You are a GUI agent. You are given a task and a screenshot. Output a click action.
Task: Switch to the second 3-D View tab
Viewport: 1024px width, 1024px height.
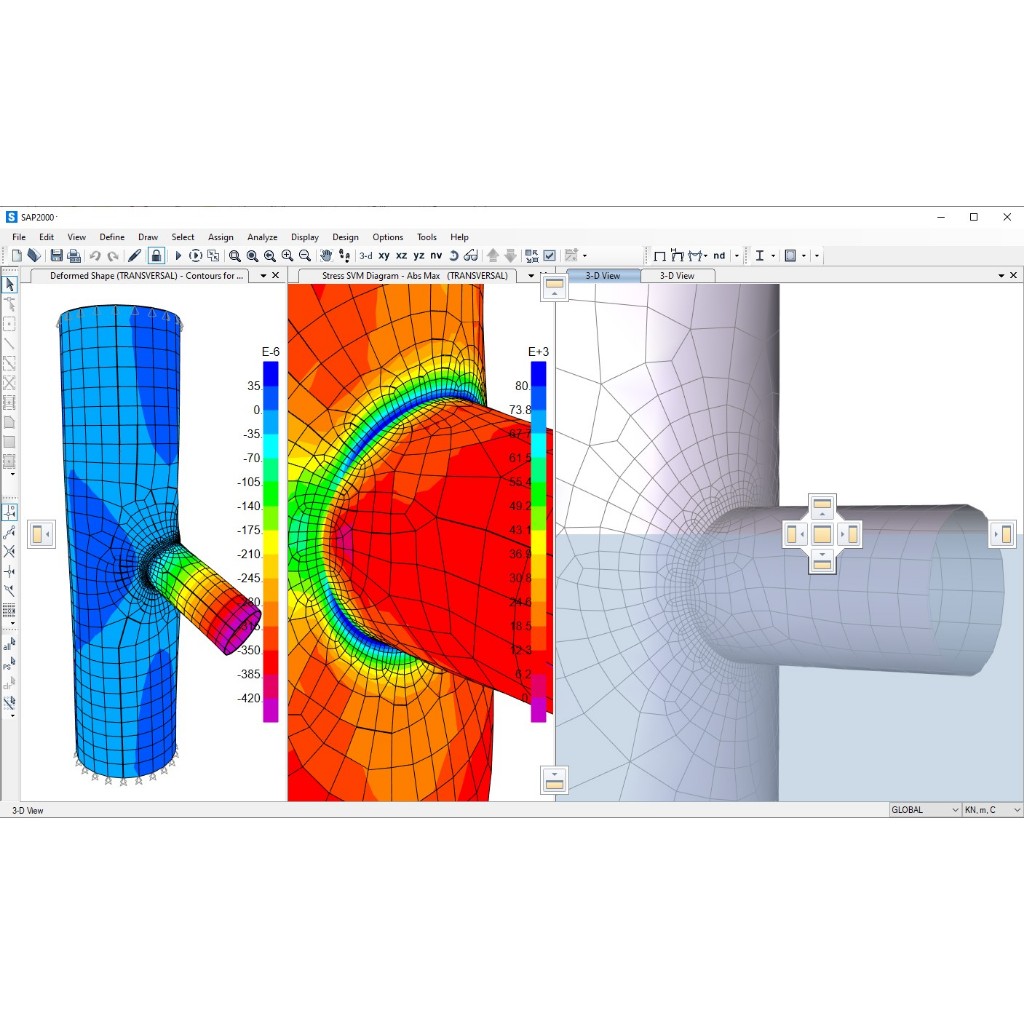point(677,276)
